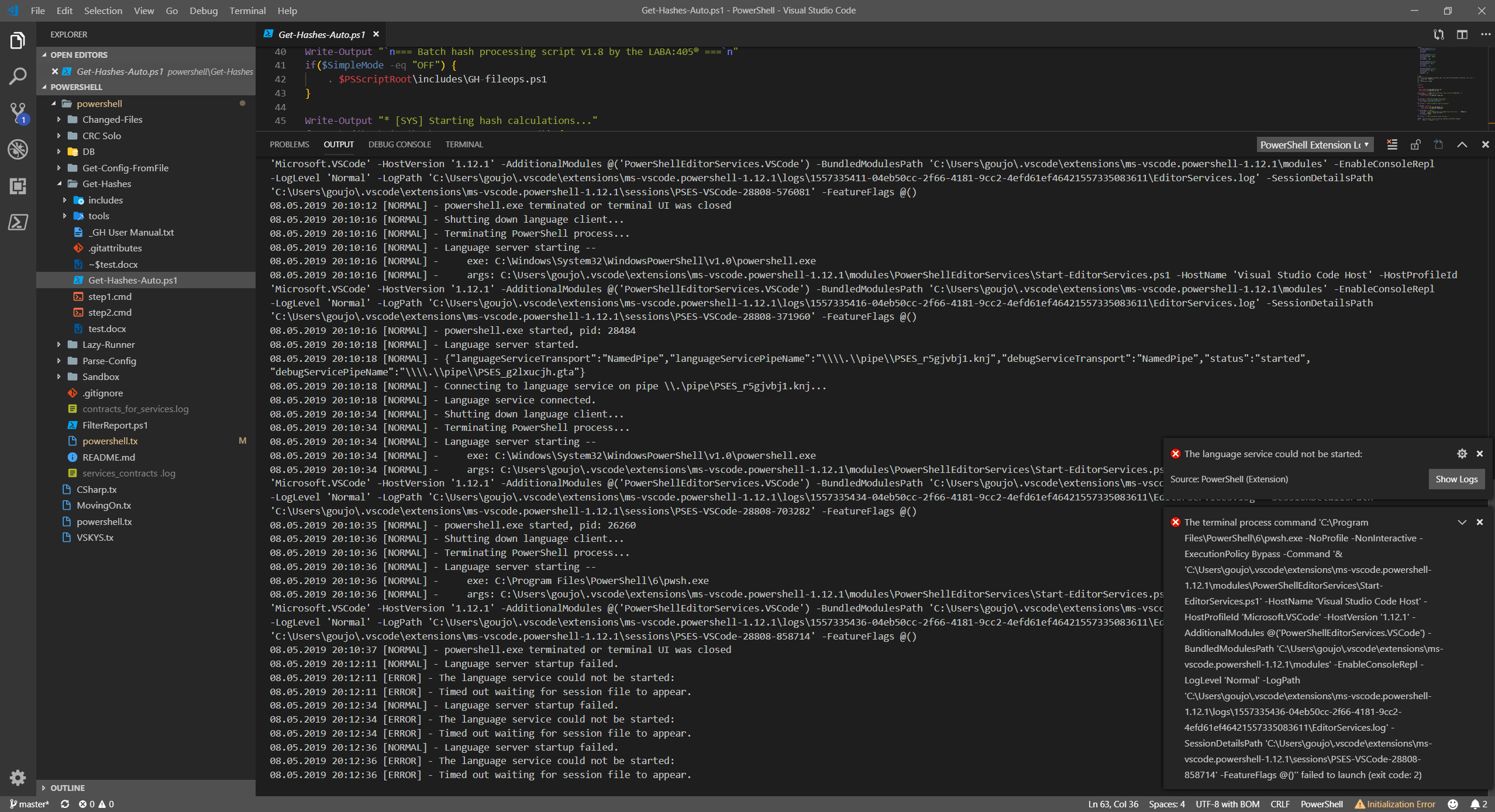This screenshot has width=1495, height=812.
Task: Open the Terminal menu
Action: click(x=247, y=11)
